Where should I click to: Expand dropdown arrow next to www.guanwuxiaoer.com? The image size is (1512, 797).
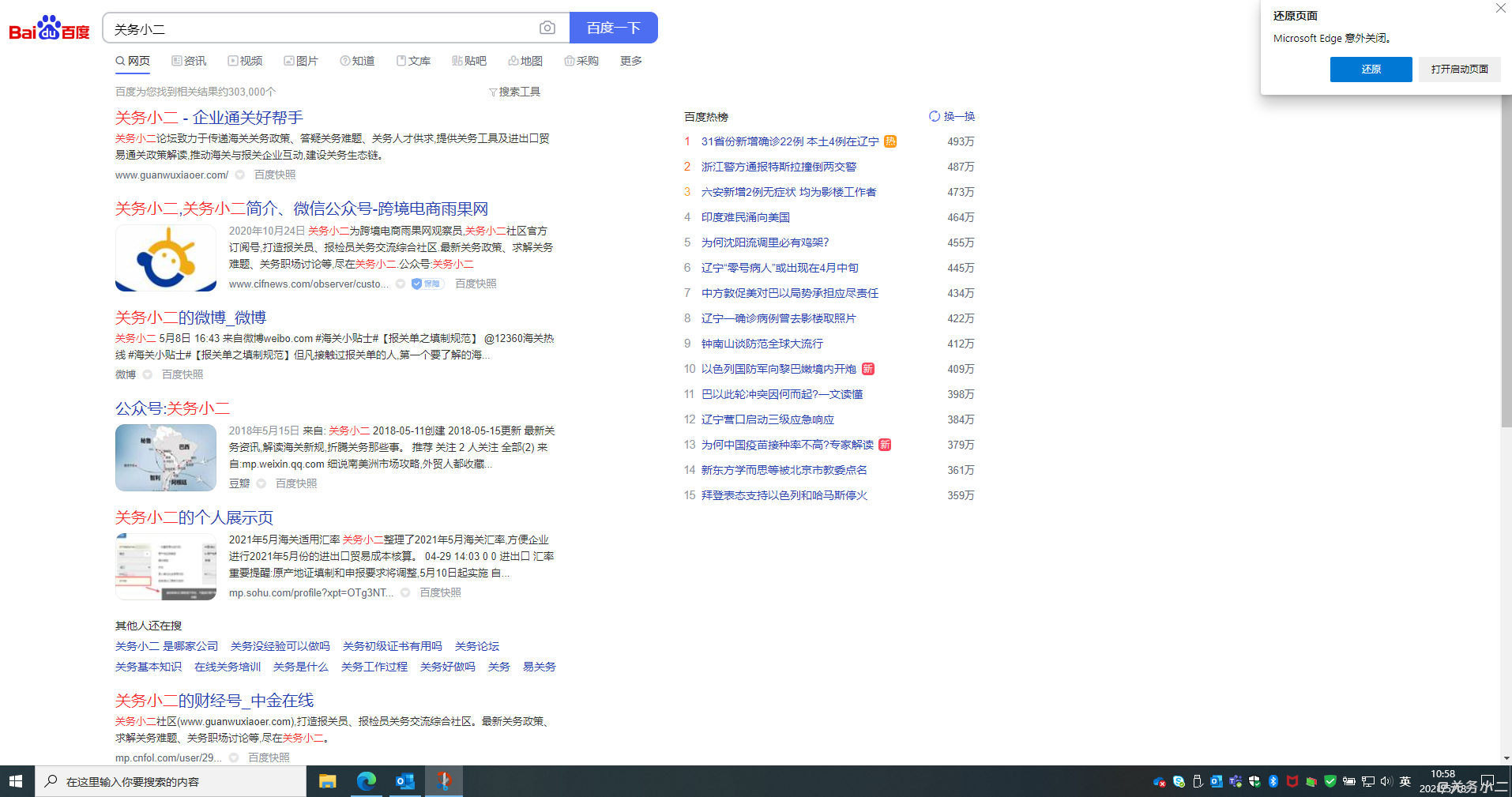(x=239, y=175)
